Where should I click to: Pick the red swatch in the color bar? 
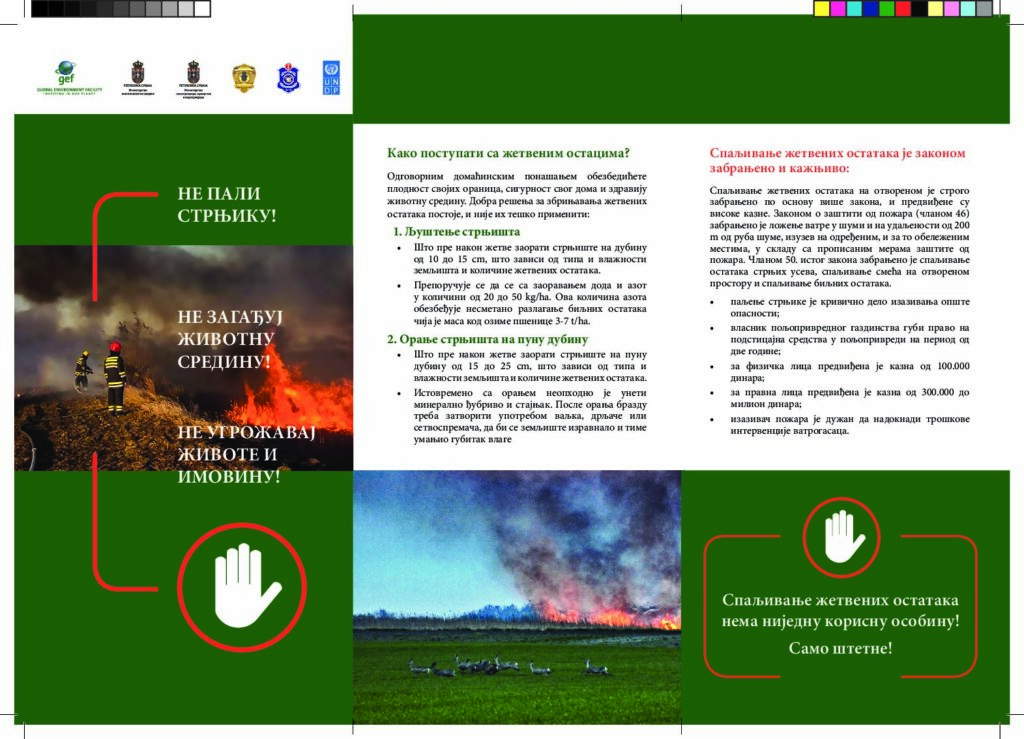pos(903,8)
